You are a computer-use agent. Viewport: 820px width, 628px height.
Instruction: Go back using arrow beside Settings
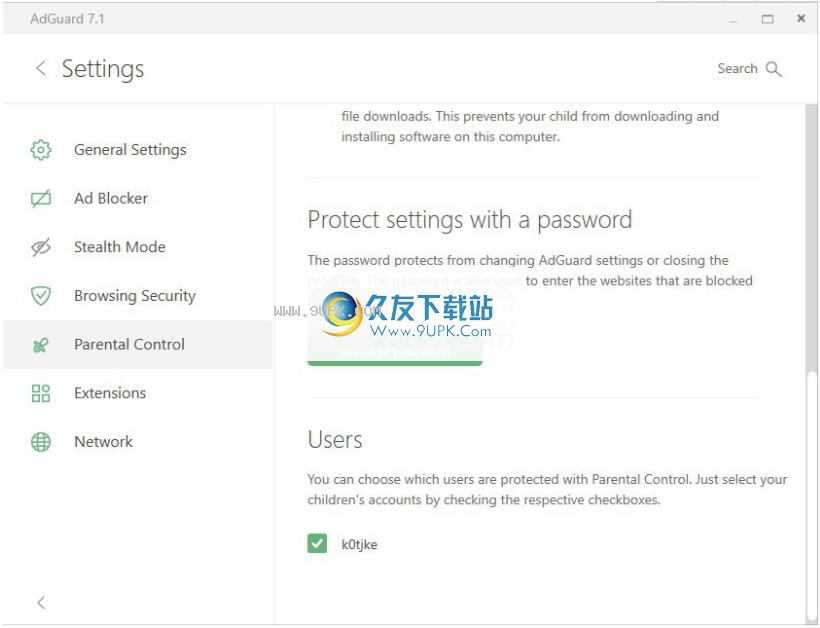point(41,68)
